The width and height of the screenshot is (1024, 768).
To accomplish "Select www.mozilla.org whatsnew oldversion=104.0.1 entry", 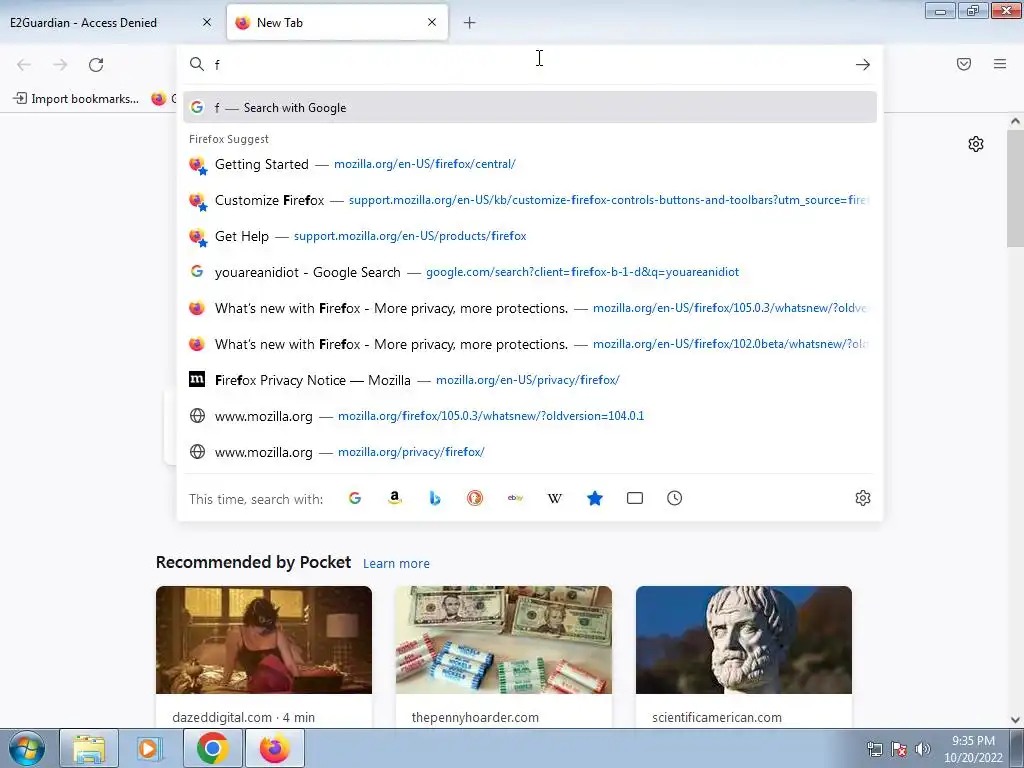I will coord(530,415).
